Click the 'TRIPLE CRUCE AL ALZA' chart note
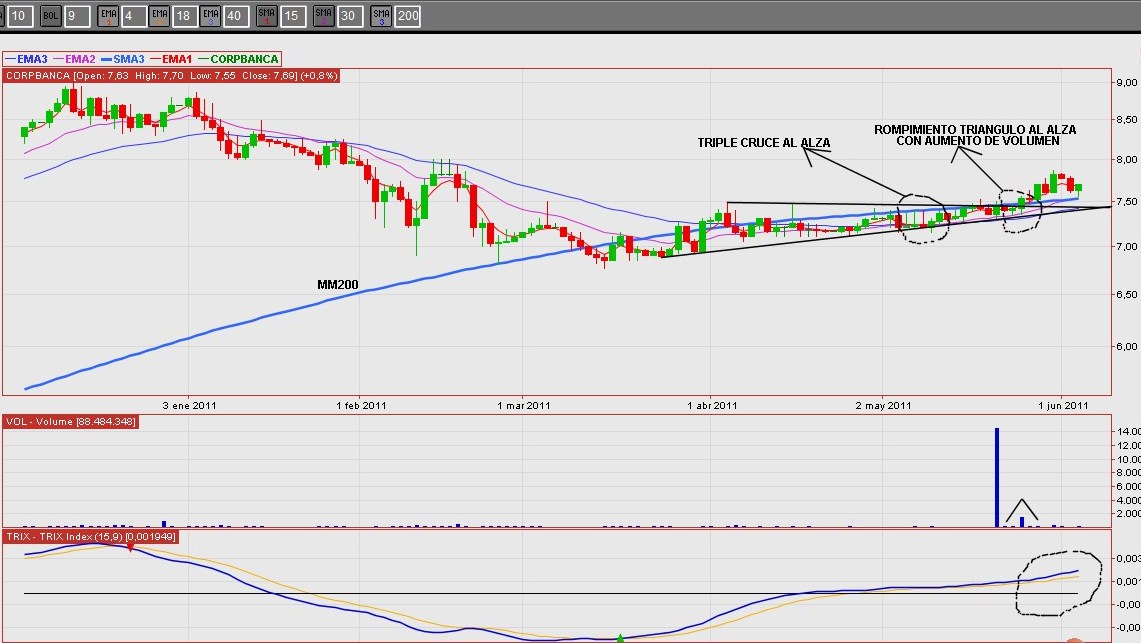The image size is (1141, 643). [x=763, y=143]
